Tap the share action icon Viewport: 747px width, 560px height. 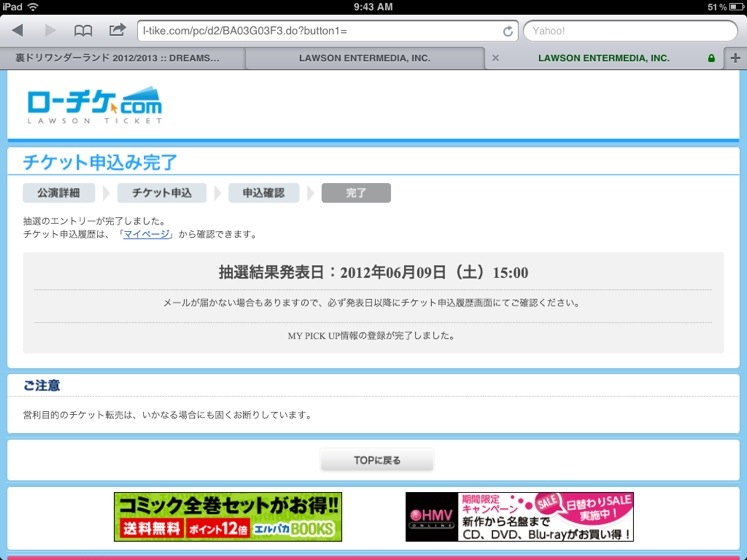(117, 31)
